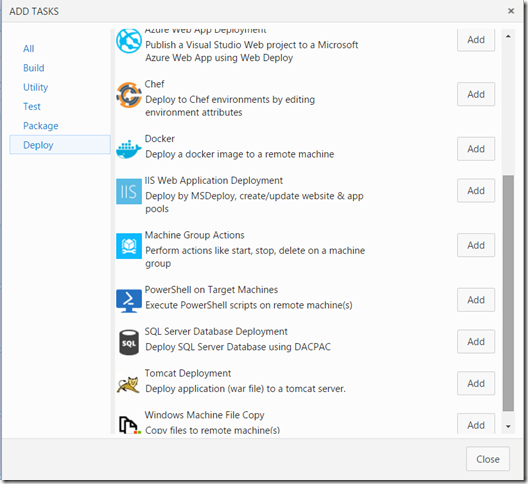Switch to the Utility category
The height and width of the screenshot is (484, 528).
(x=35, y=87)
